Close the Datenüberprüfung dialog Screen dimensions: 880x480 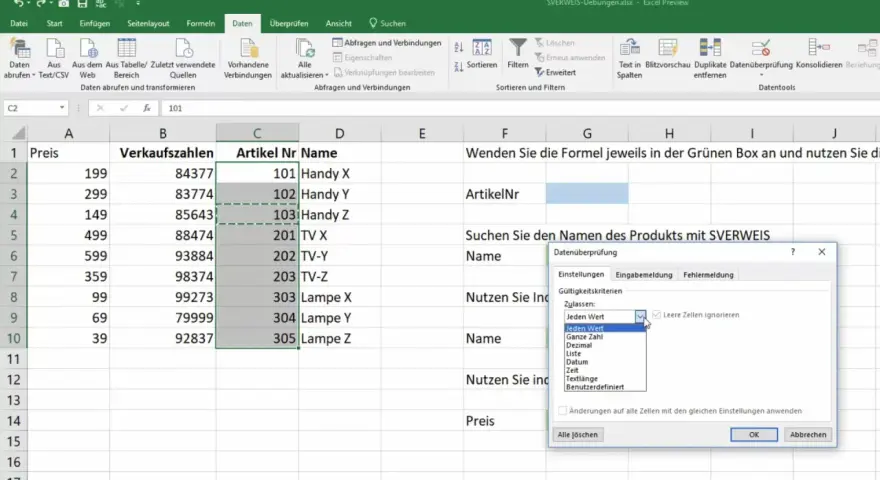pos(822,252)
